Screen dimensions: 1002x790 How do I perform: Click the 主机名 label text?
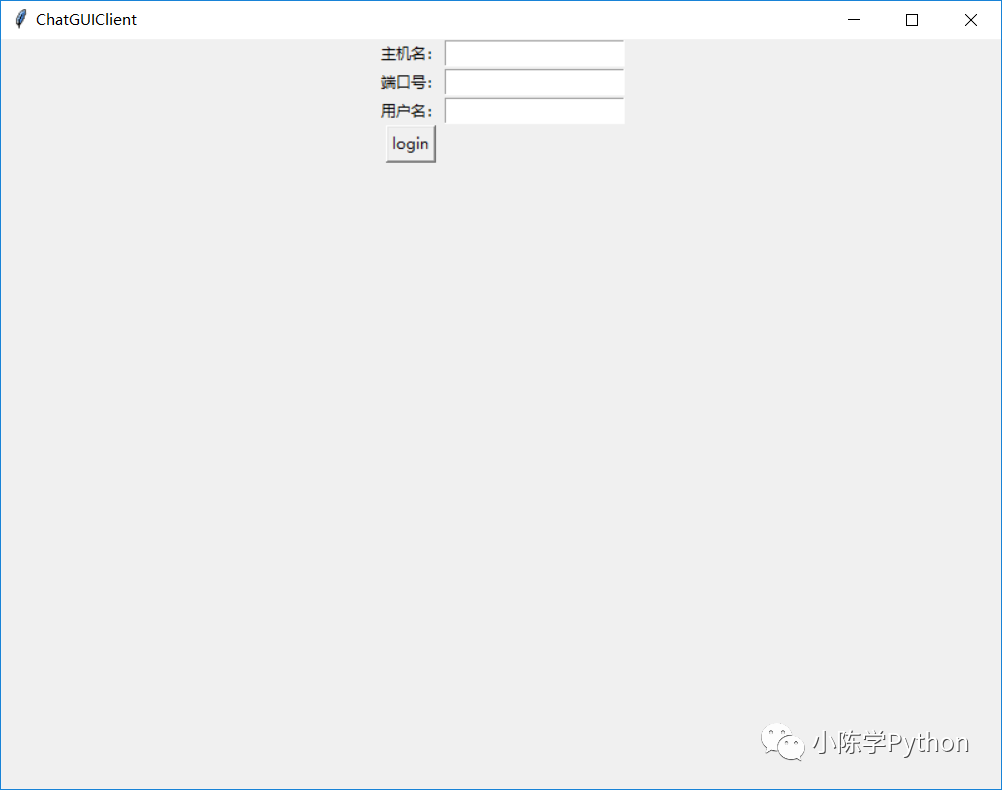(x=406, y=54)
